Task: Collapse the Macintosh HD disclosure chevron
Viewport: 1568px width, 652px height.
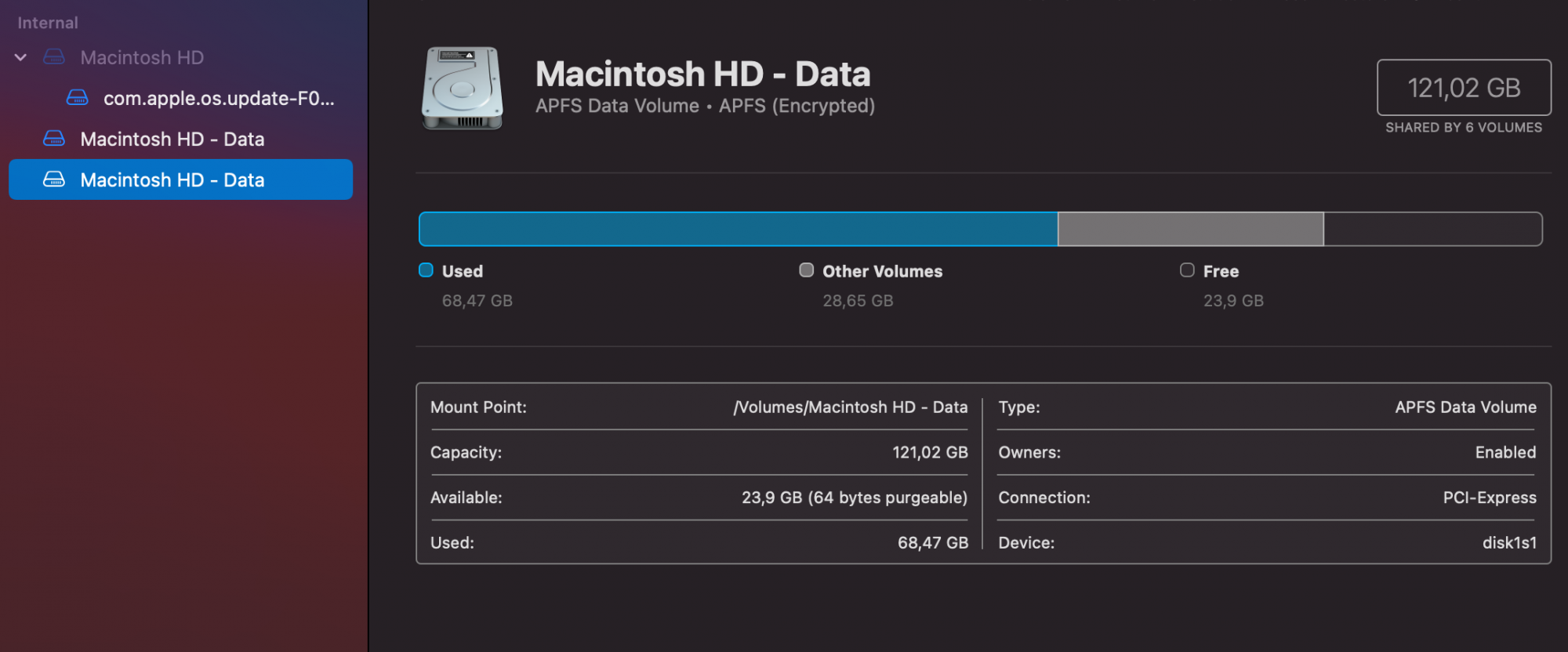Action: (21, 57)
